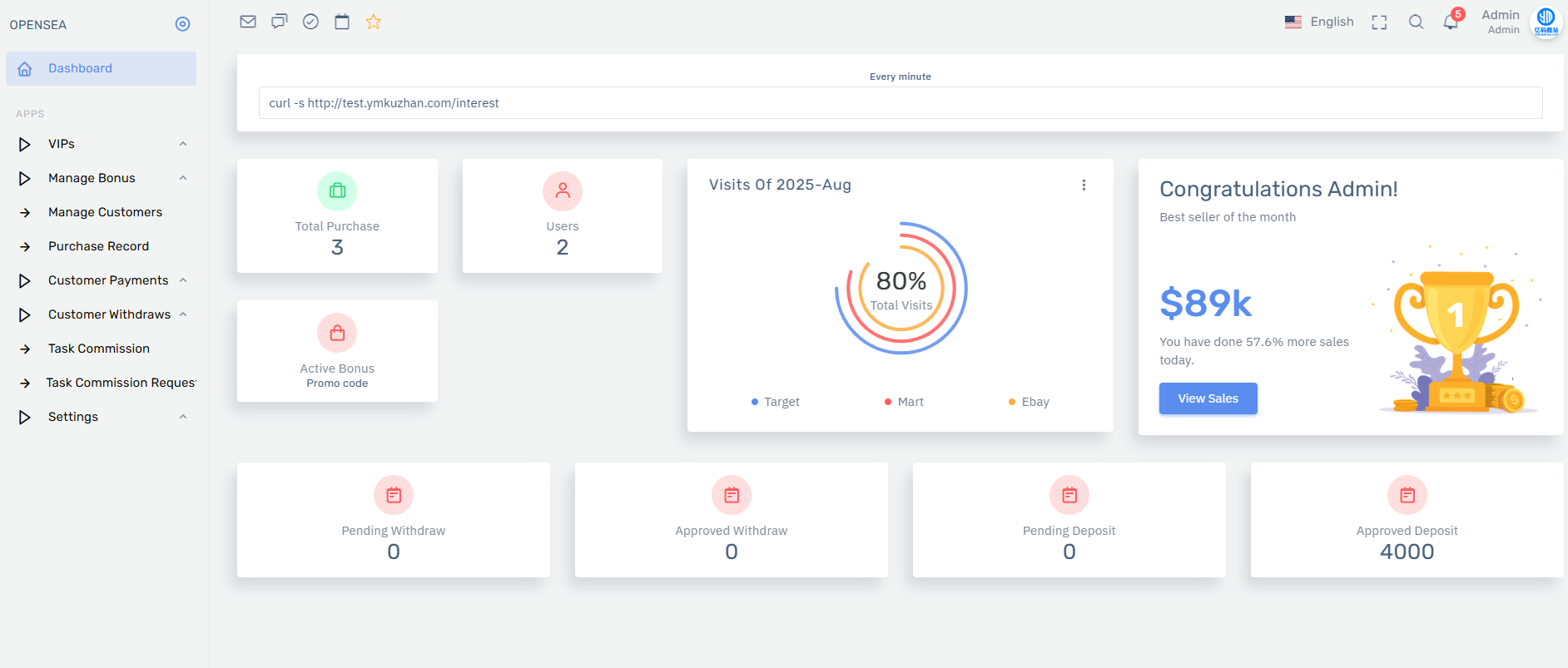1568x668 pixels.
Task: Click the curl command input field
Action: pos(900,103)
